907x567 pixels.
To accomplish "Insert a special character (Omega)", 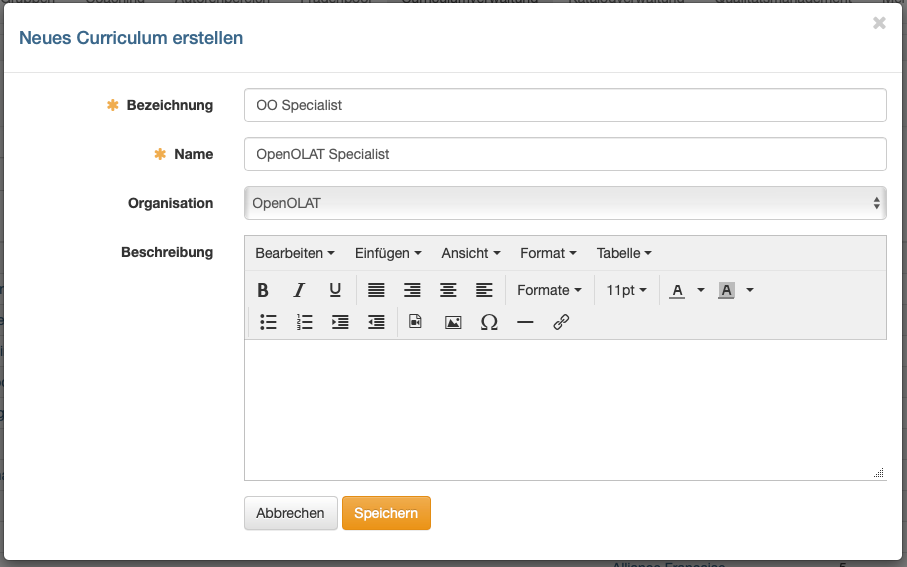I will click(489, 322).
